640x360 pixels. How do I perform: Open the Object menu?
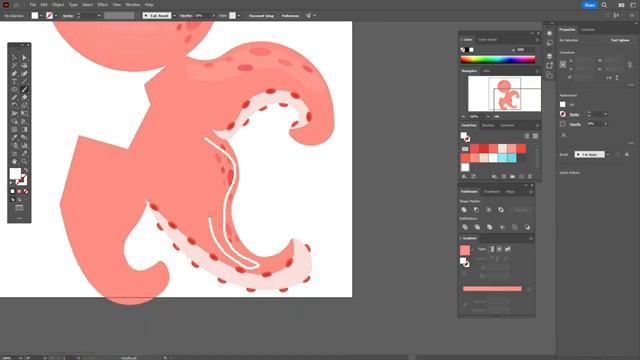(58, 5)
